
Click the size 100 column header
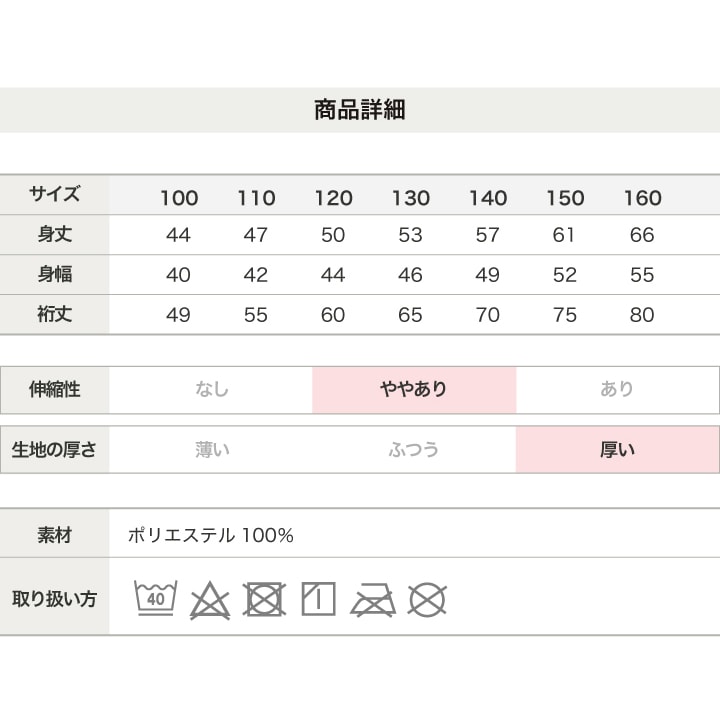[179, 197]
